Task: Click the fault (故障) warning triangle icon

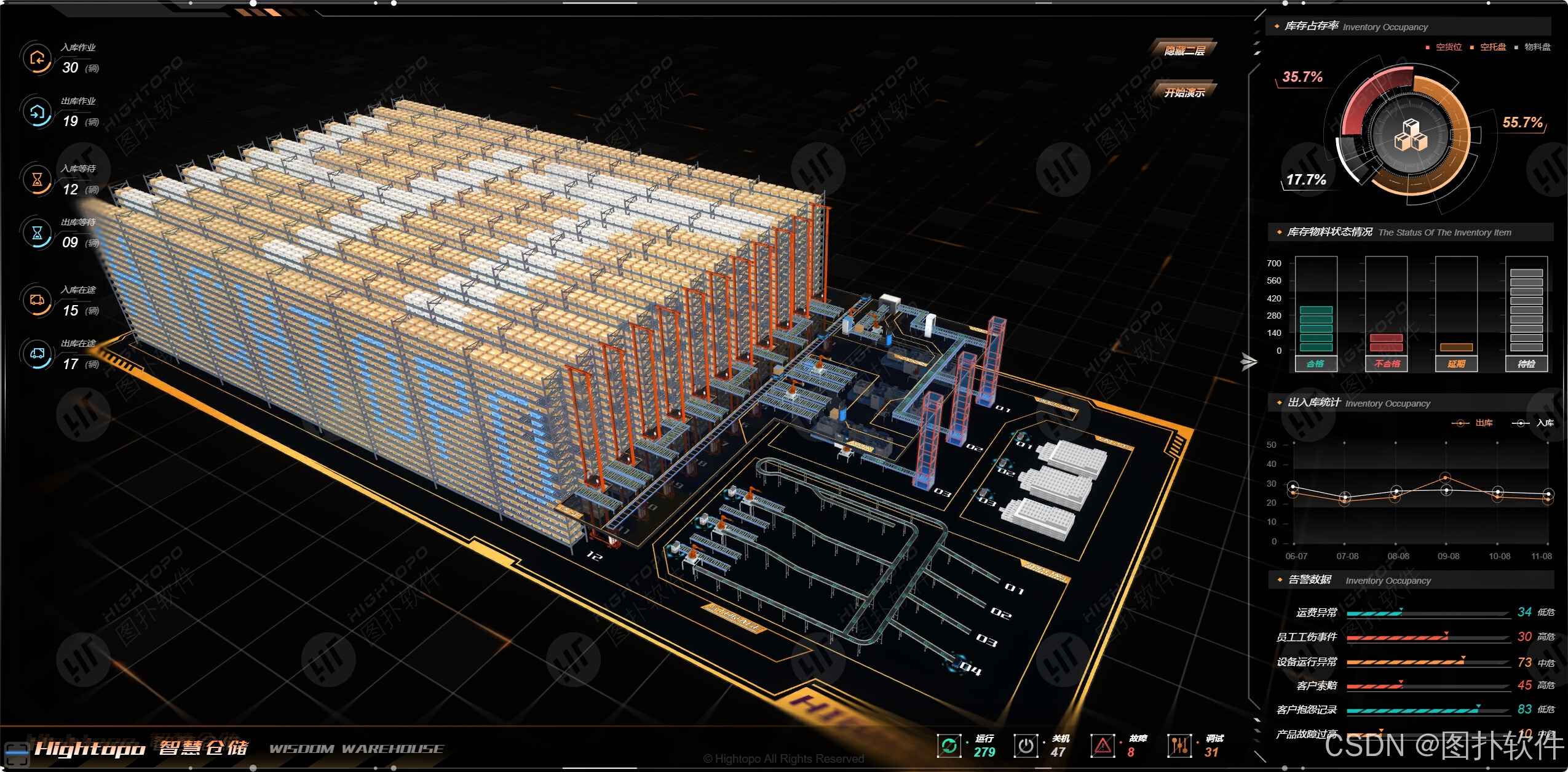Action: coord(1103,746)
